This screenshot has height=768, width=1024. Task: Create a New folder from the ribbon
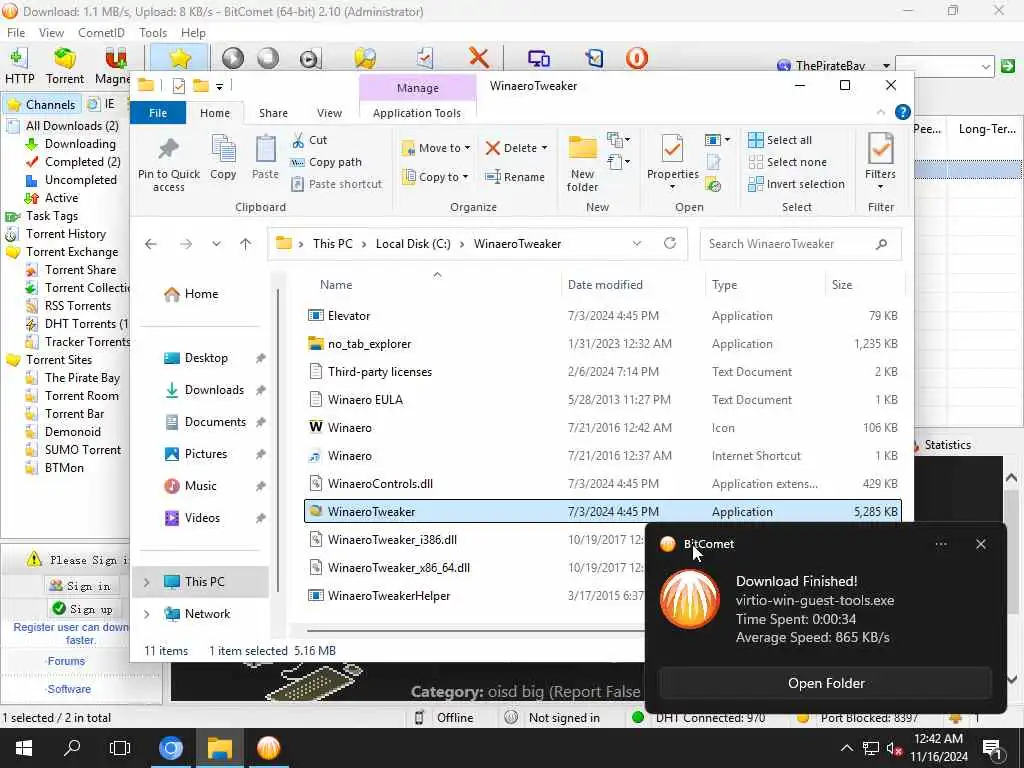click(x=582, y=163)
